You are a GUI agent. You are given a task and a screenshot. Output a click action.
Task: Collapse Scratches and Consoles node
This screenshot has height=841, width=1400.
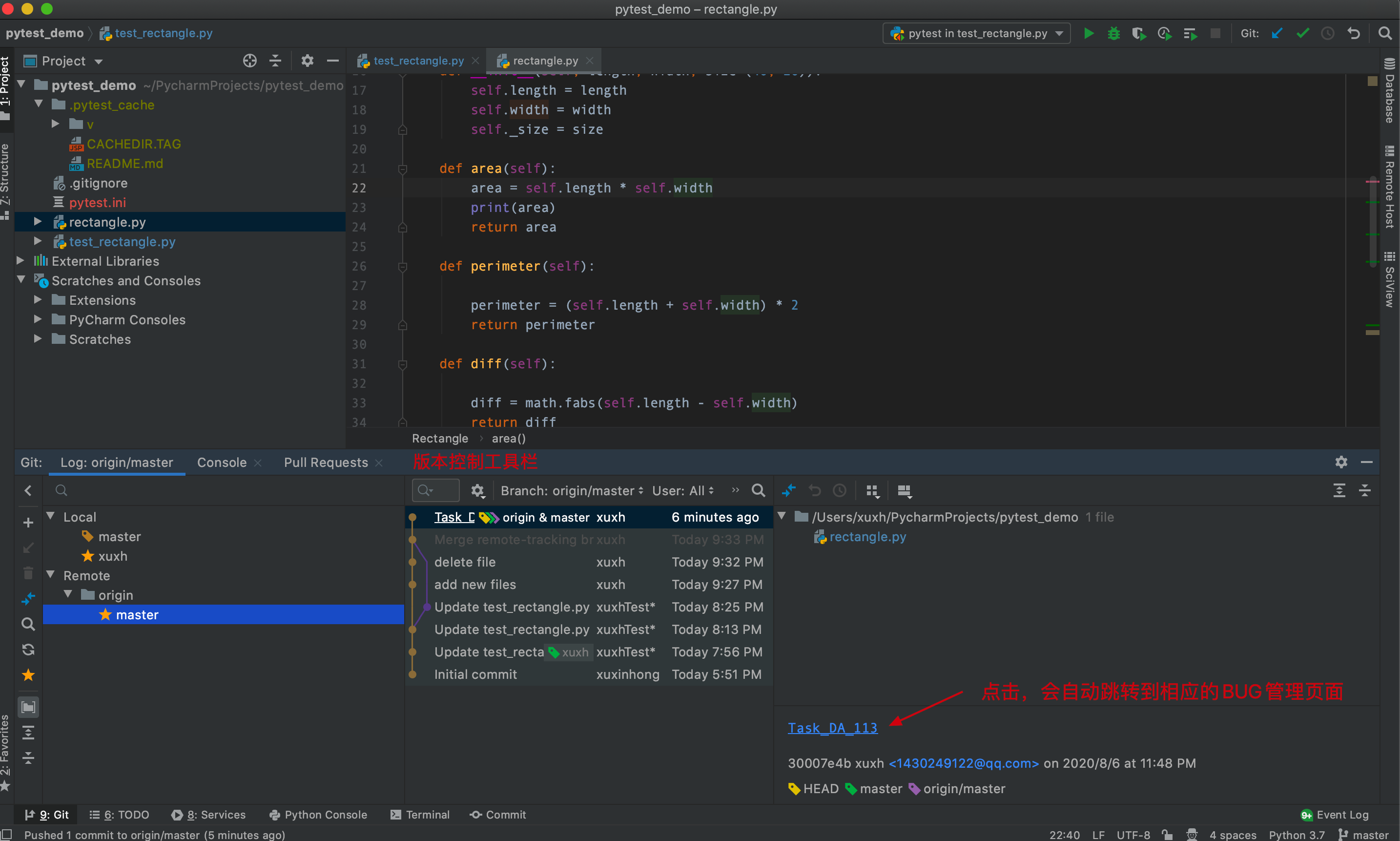[x=21, y=280]
